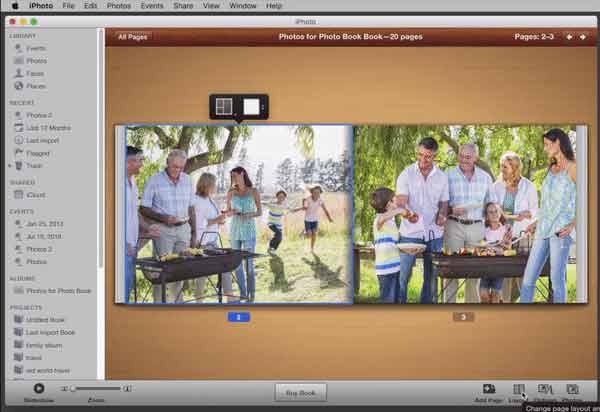Click the Buy Book button

(301, 393)
